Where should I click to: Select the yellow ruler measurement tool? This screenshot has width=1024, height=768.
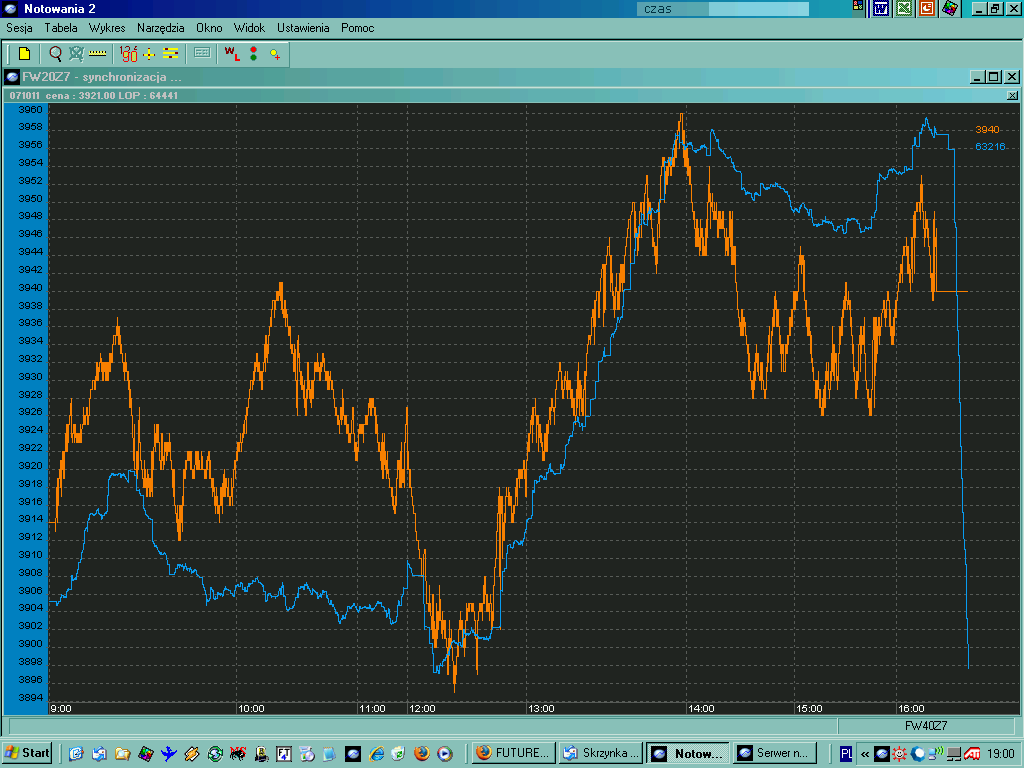(x=98, y=54)
